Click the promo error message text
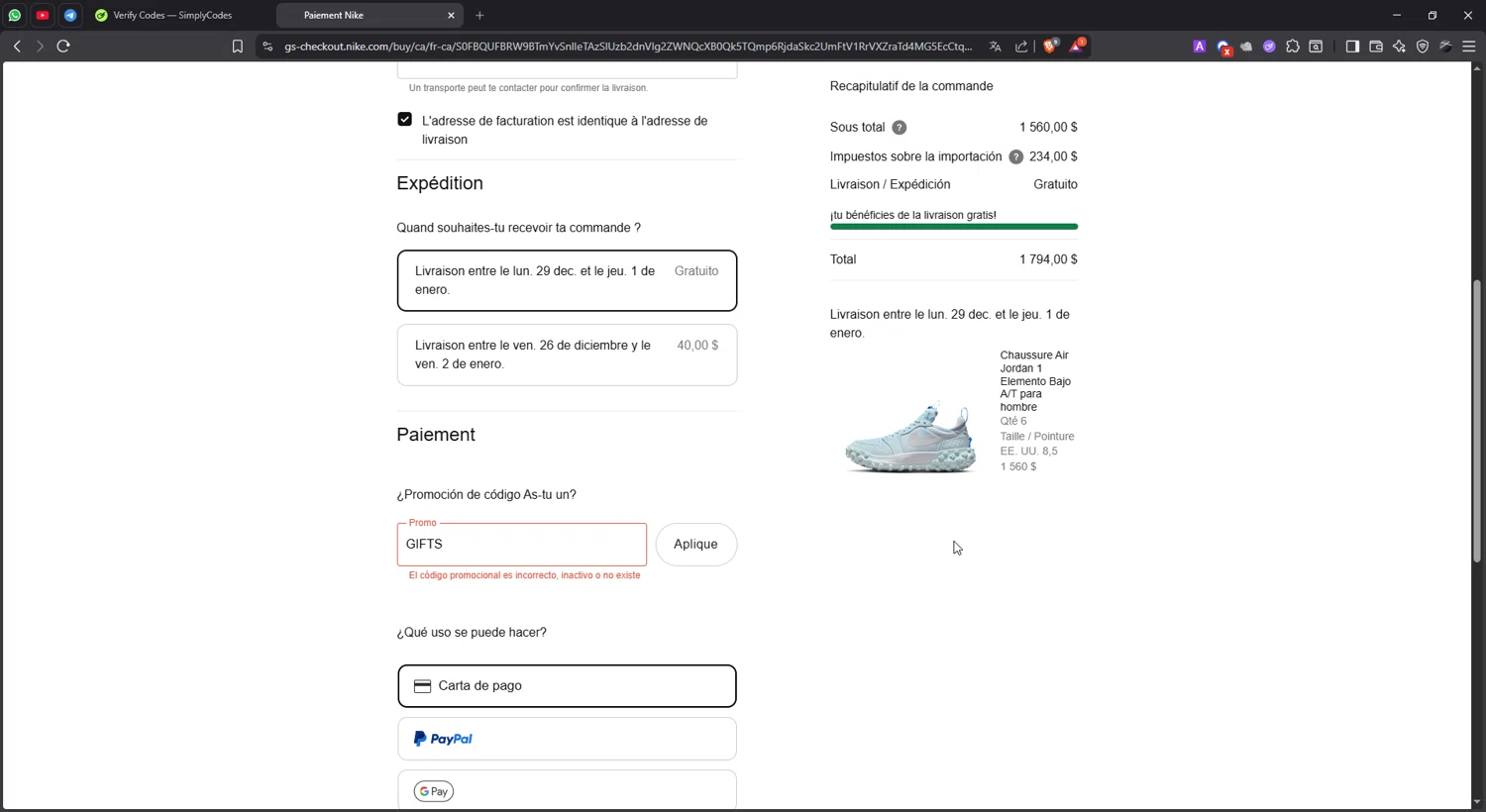The height and width of the screenshot is (812, 1486). coord(524,575)
